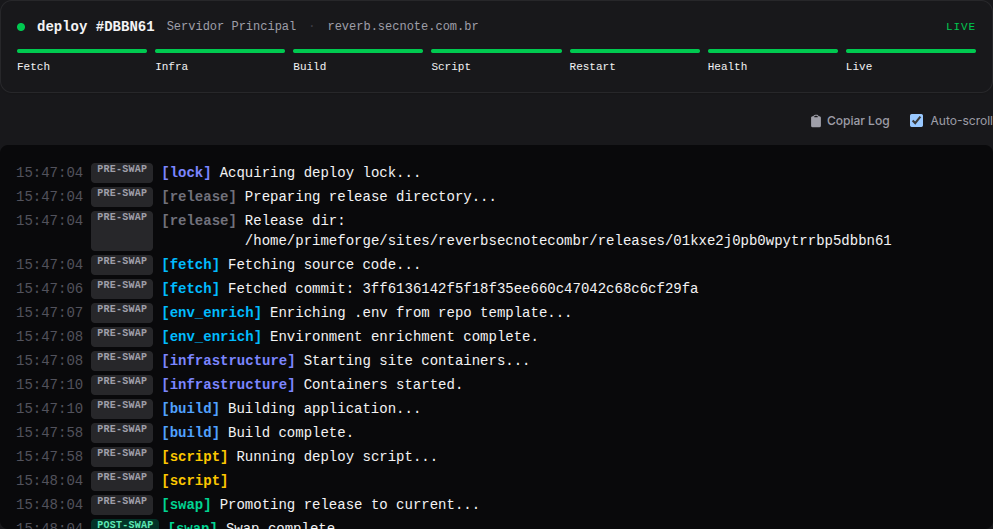Viewport: 993px width, 529px height.
Task: Click the Script stage progress bar
Action: 496,51
